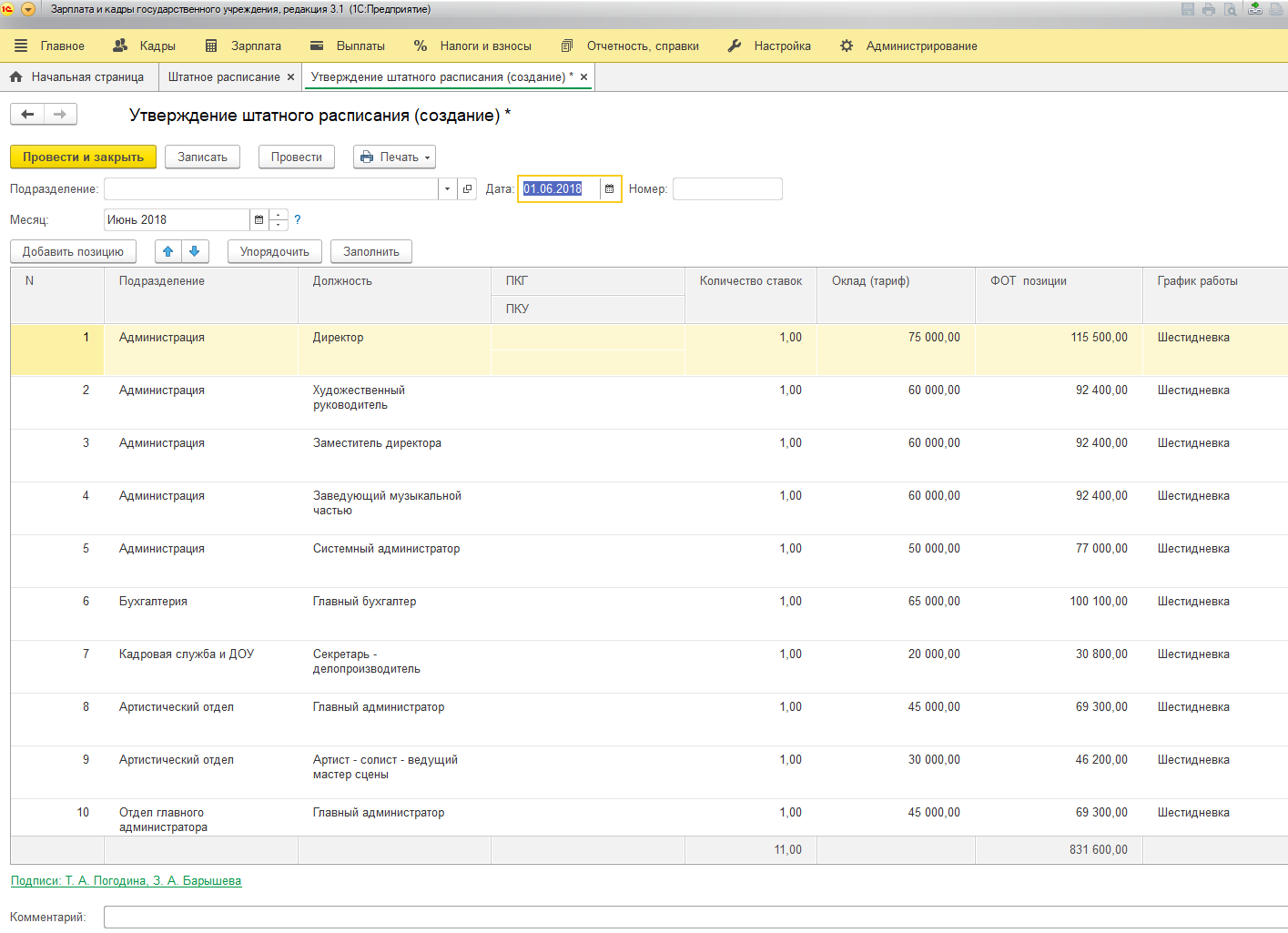Open the Печать dropdown menu
The width and height of the screenshot is (1288, 933).
(394, 157)
